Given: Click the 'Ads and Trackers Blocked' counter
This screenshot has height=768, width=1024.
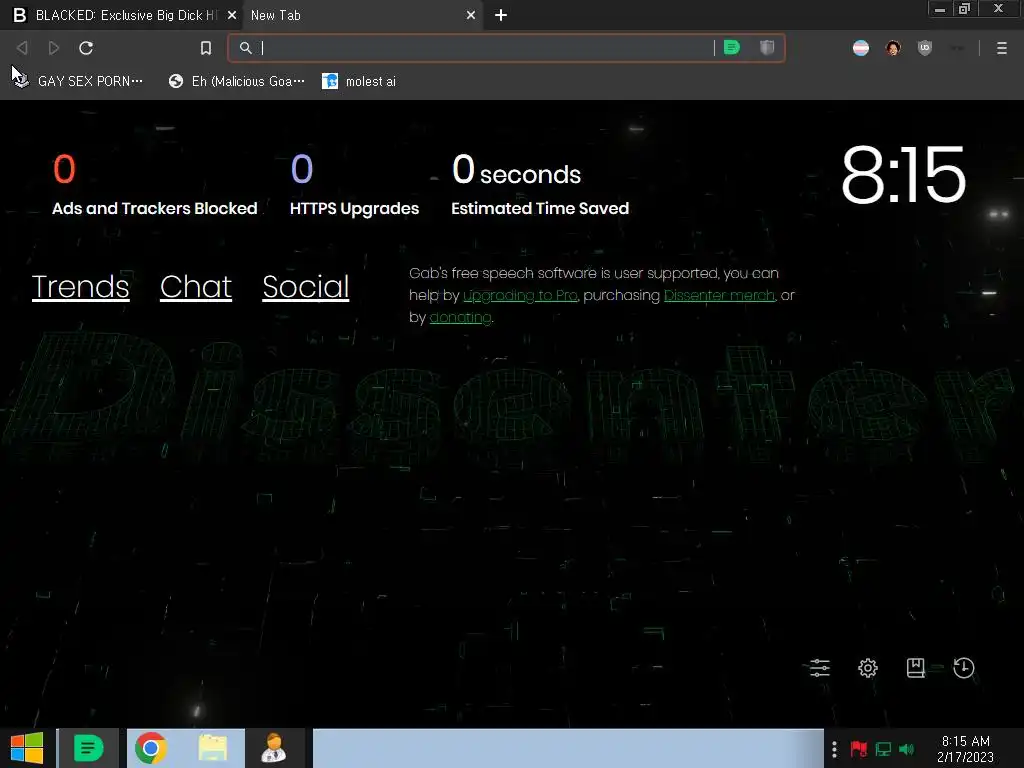Looking at the screenshot, I should (155, 185).
